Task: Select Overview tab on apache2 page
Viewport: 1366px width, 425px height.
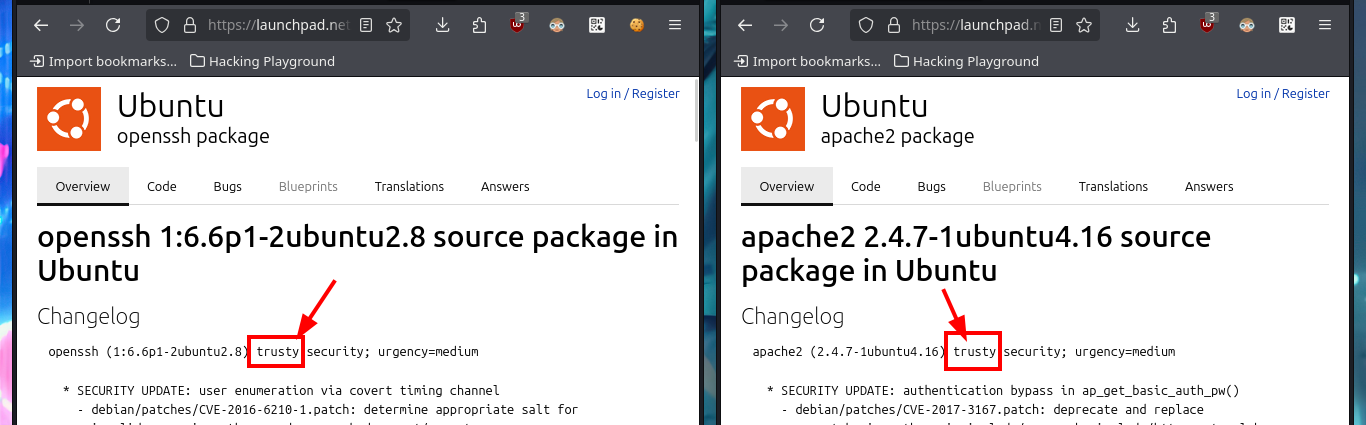Action: pos(787,186)
